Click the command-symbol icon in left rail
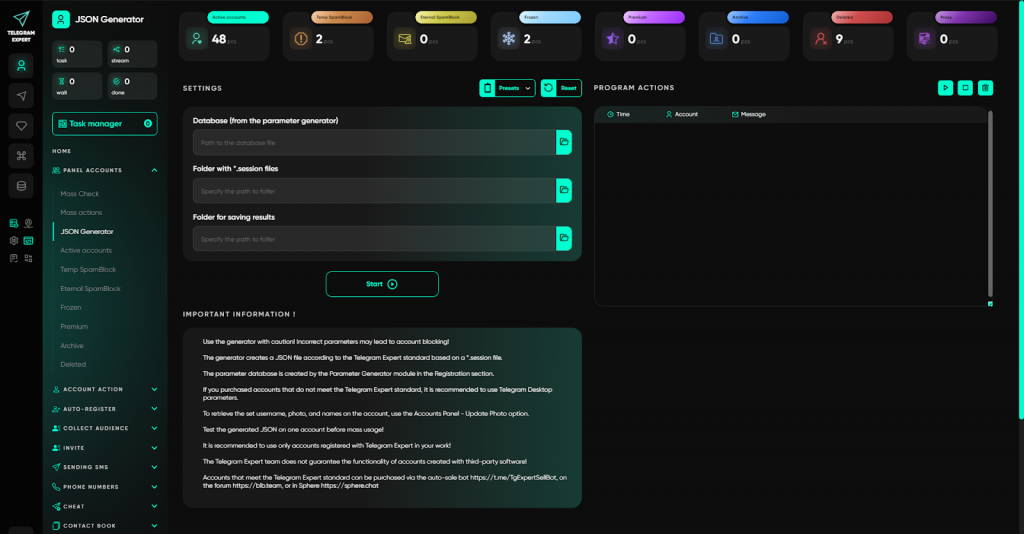The height and width of the screenshot is (534, 1024). (21, 155)
